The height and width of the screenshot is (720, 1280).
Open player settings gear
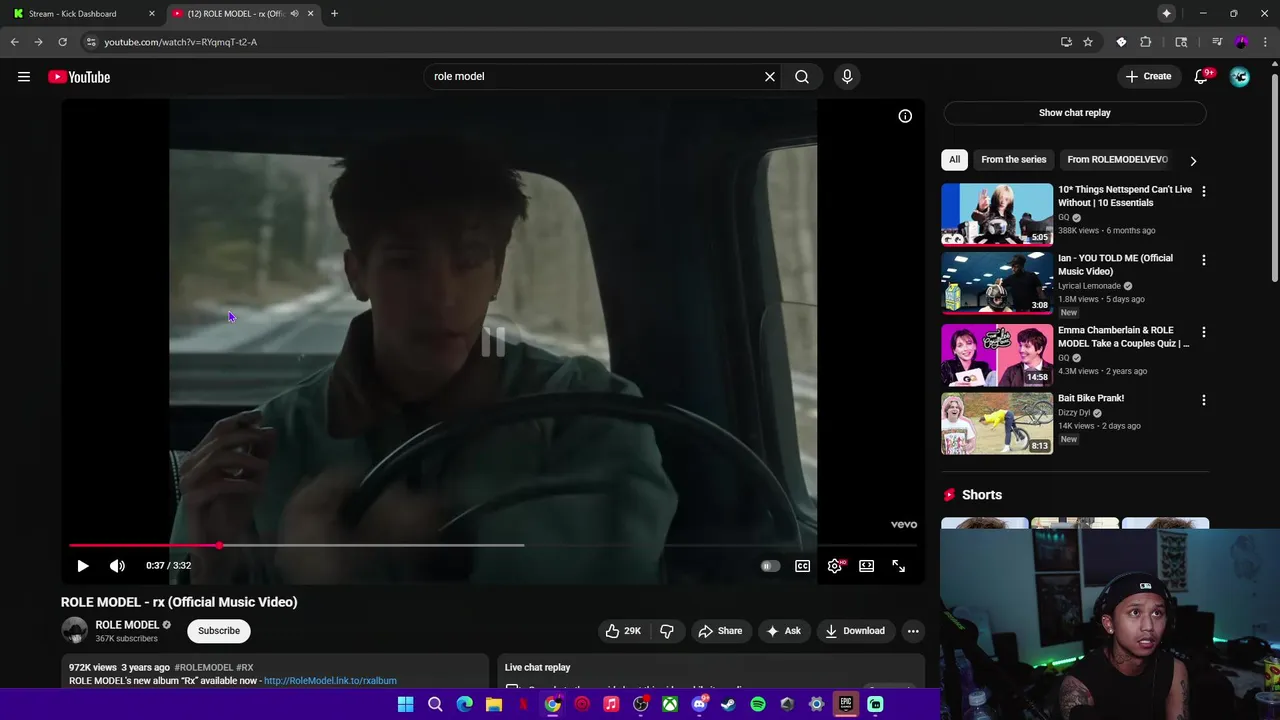(835, 566)
